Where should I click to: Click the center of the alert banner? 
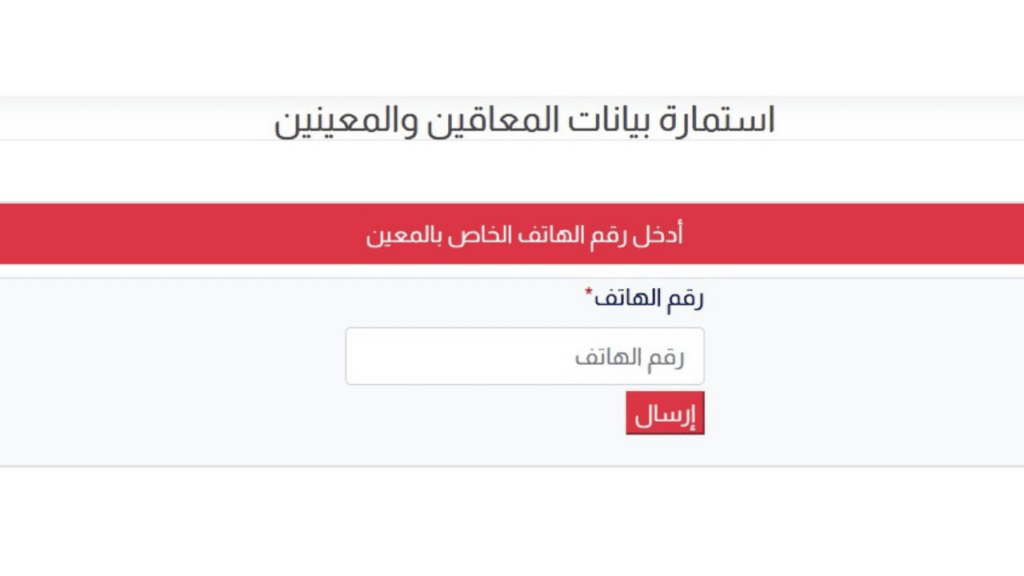tap(512, 232)
